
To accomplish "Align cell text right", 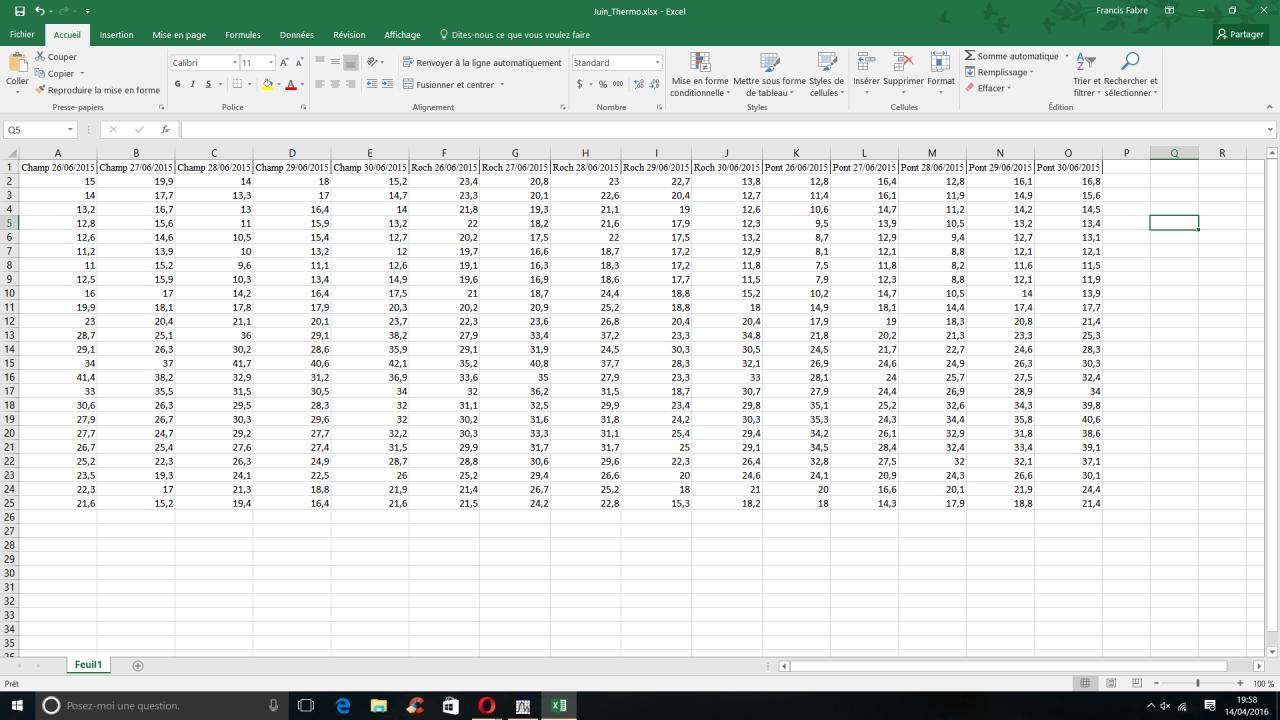I will (x=350, y=84).
